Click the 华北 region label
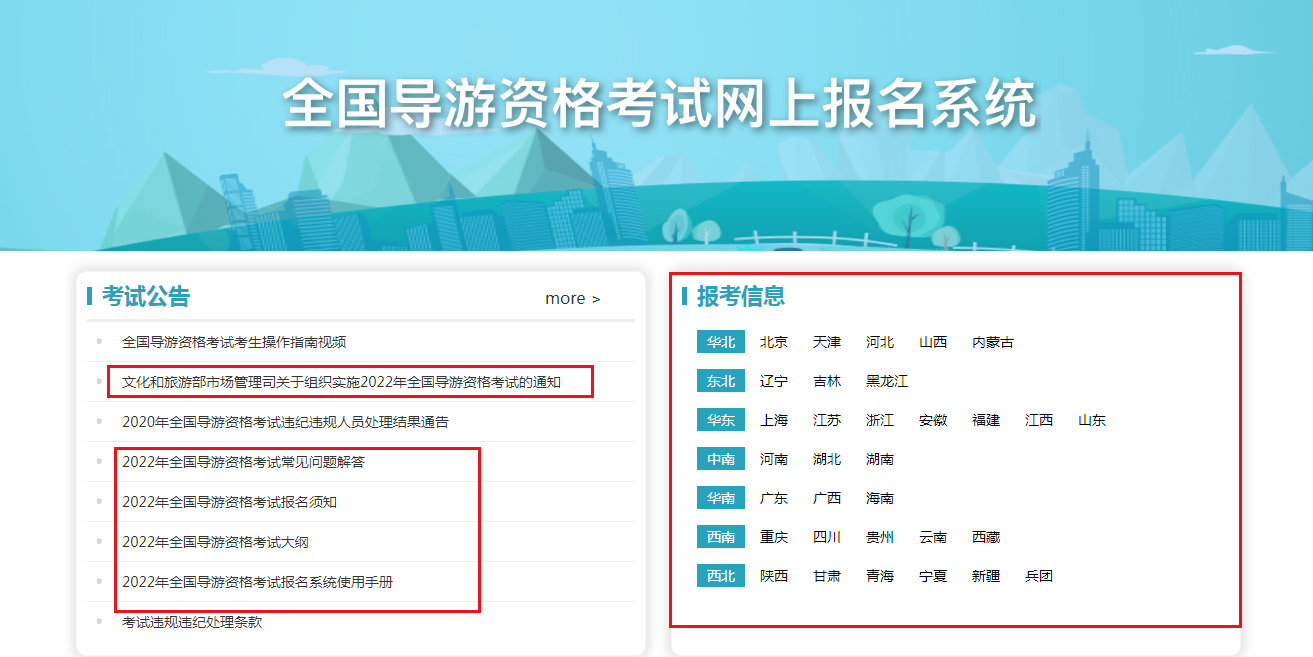The height and width of the screenshot is (657, 1313). click(x=720, y=342)
